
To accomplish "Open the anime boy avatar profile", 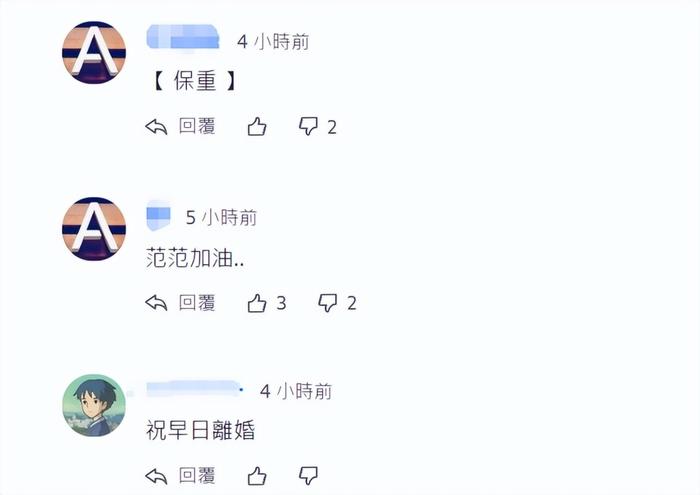I will pyautogui.click(x=94, y=405).
